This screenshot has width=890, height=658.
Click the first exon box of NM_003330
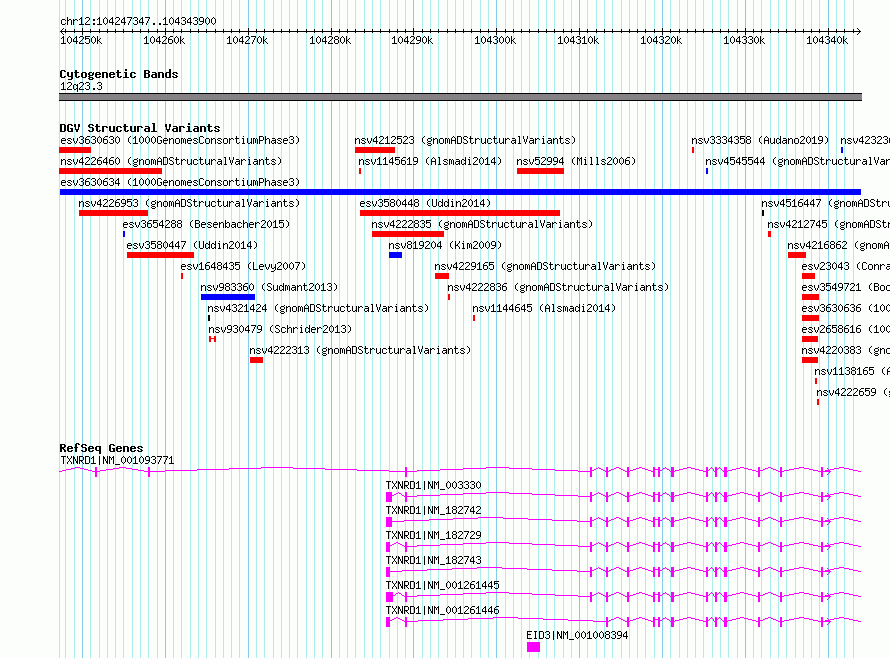389,497
